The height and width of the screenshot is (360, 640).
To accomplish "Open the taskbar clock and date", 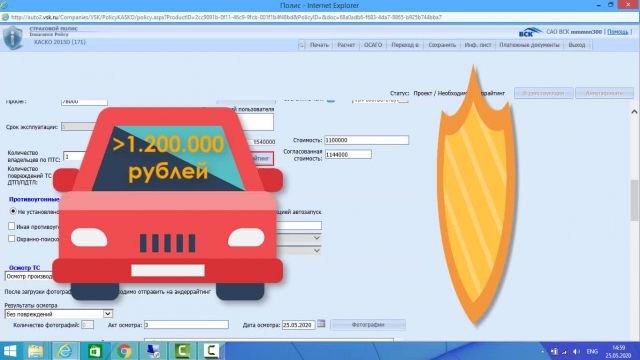I will pyautogui.click(x=618, y=351).
